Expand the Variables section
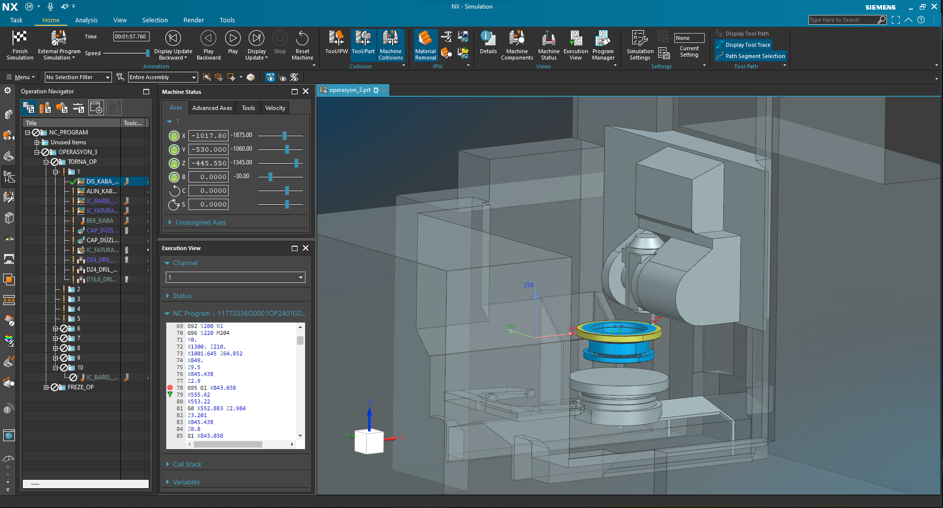 tap(168, 482)
